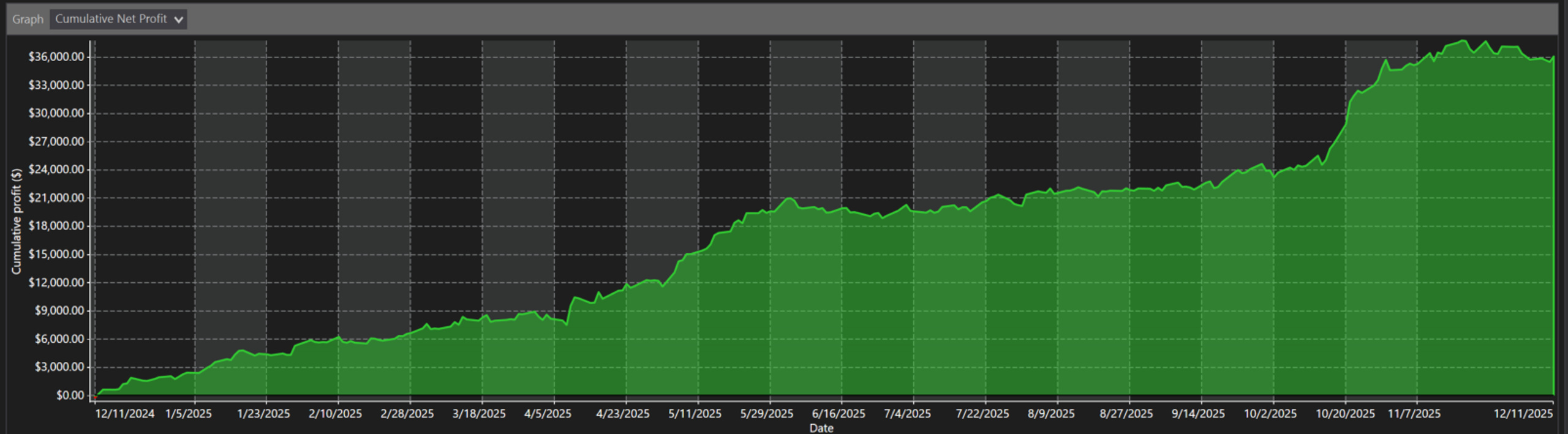
Task: Click the 9/14/2025 date label
Action: (1198, 414)
